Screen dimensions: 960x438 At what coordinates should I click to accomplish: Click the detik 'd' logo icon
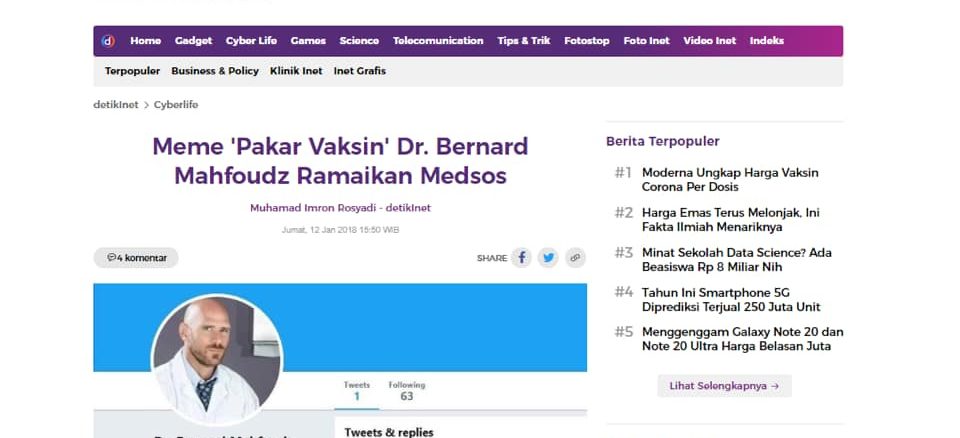[x=108, y=41]
